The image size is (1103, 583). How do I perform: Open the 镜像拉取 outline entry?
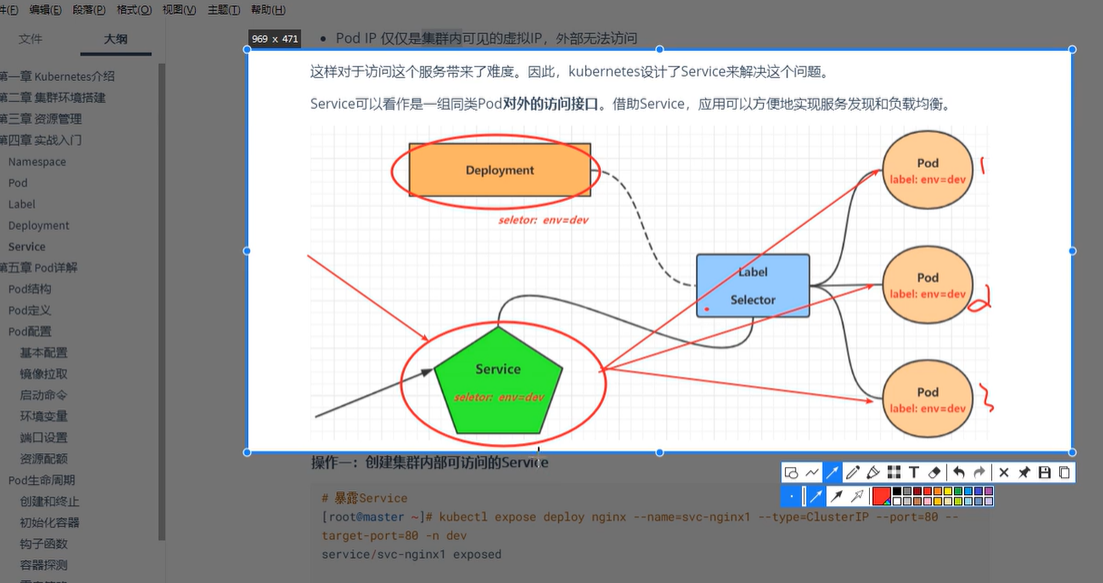[44, 374]
